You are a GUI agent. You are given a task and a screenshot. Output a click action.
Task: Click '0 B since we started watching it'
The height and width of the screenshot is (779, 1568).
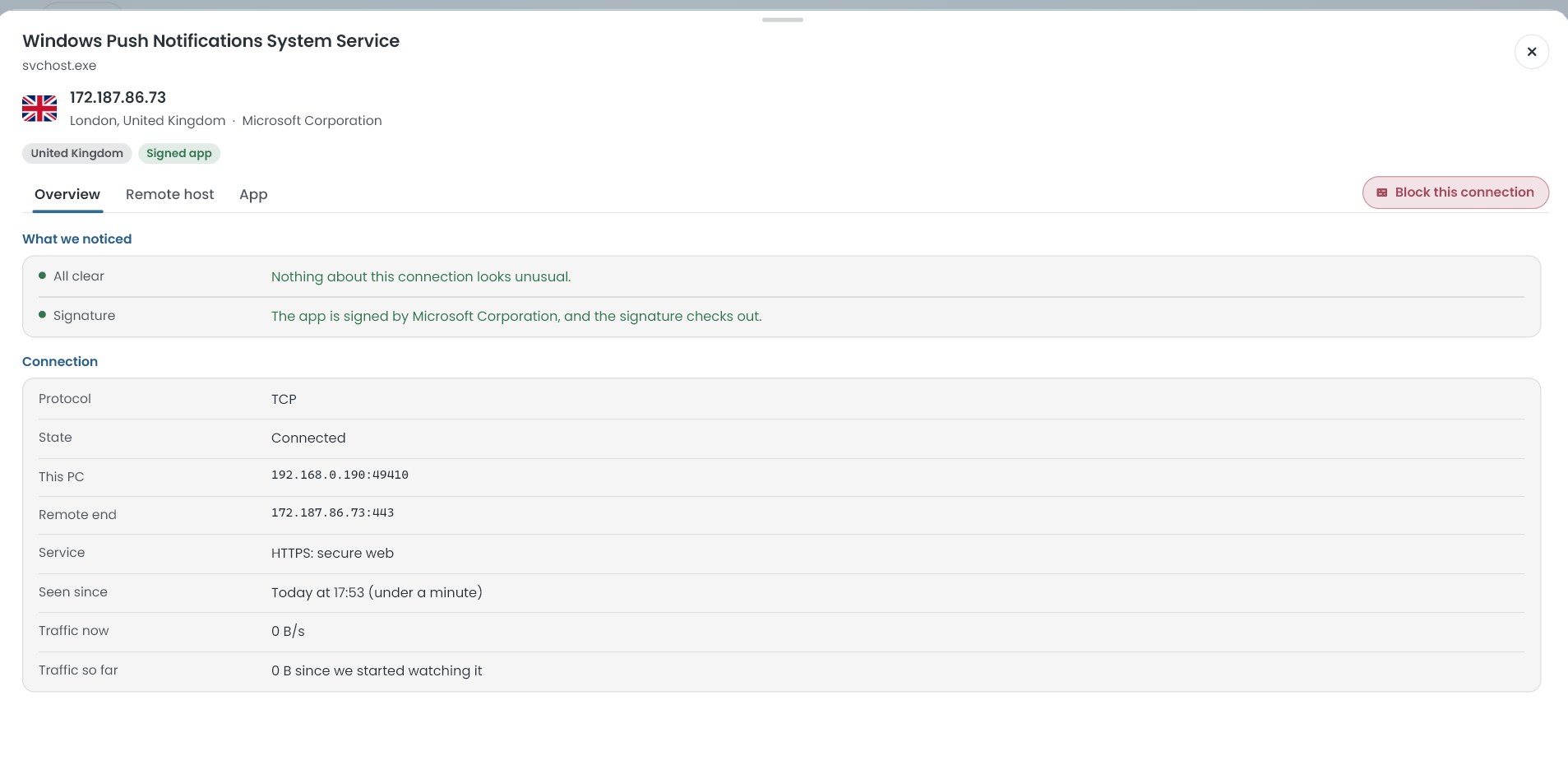tap(377, 671)
